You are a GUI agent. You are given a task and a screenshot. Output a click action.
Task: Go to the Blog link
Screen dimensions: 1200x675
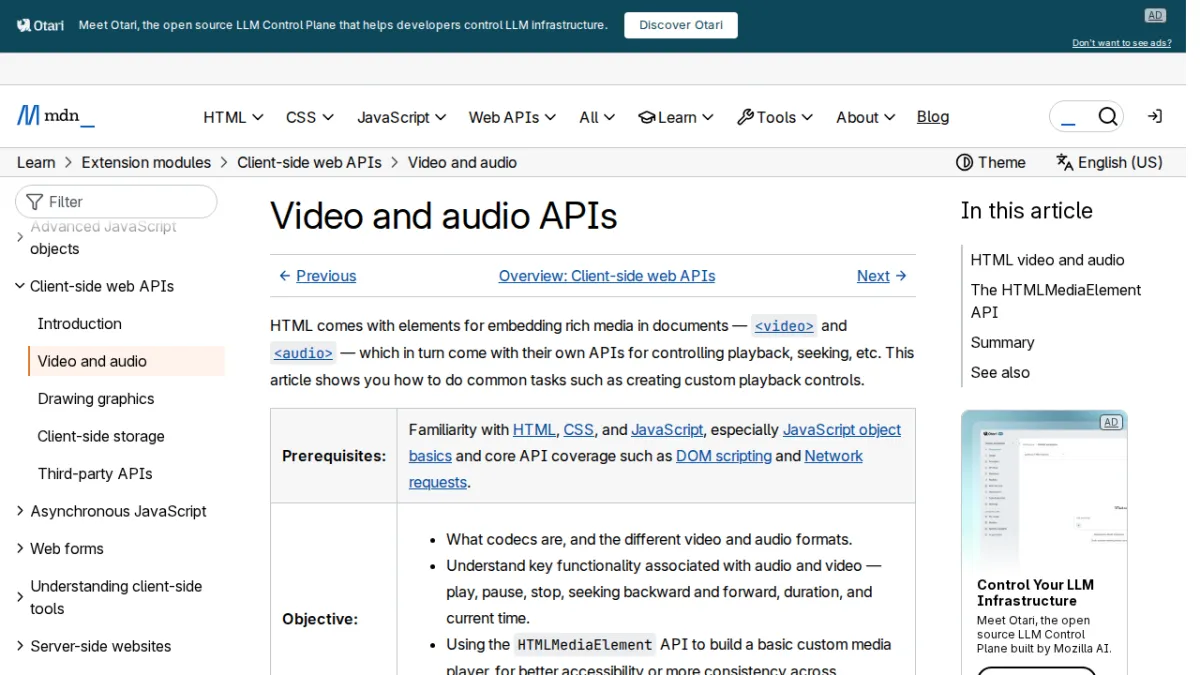pyautogui.click(x=933, y=117)
